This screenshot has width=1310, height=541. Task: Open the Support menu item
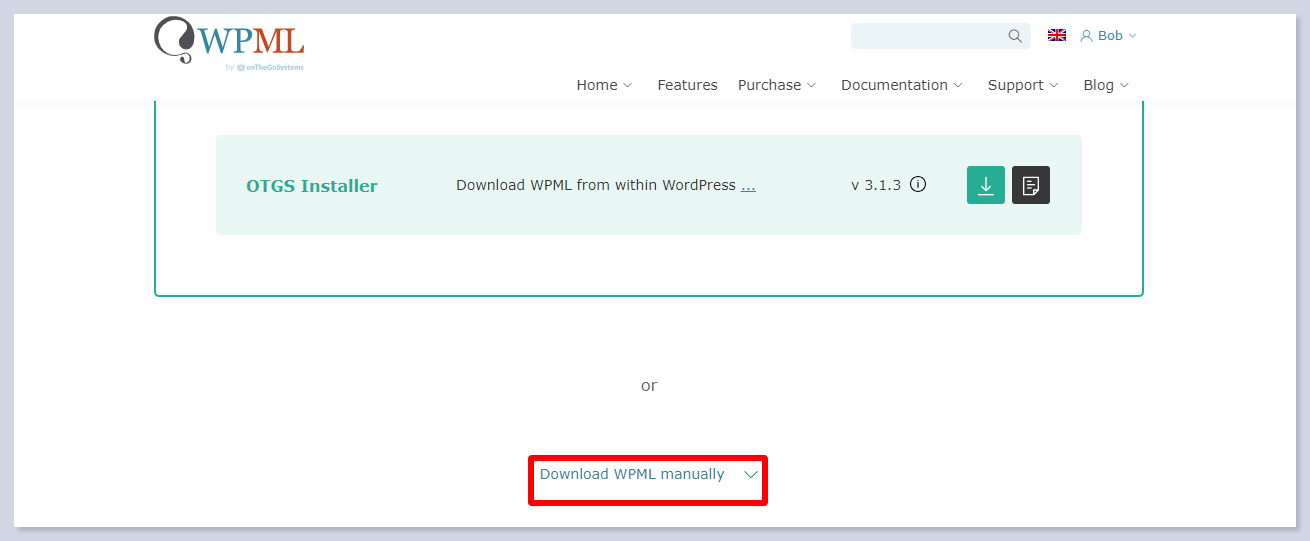pos(1015,85)
